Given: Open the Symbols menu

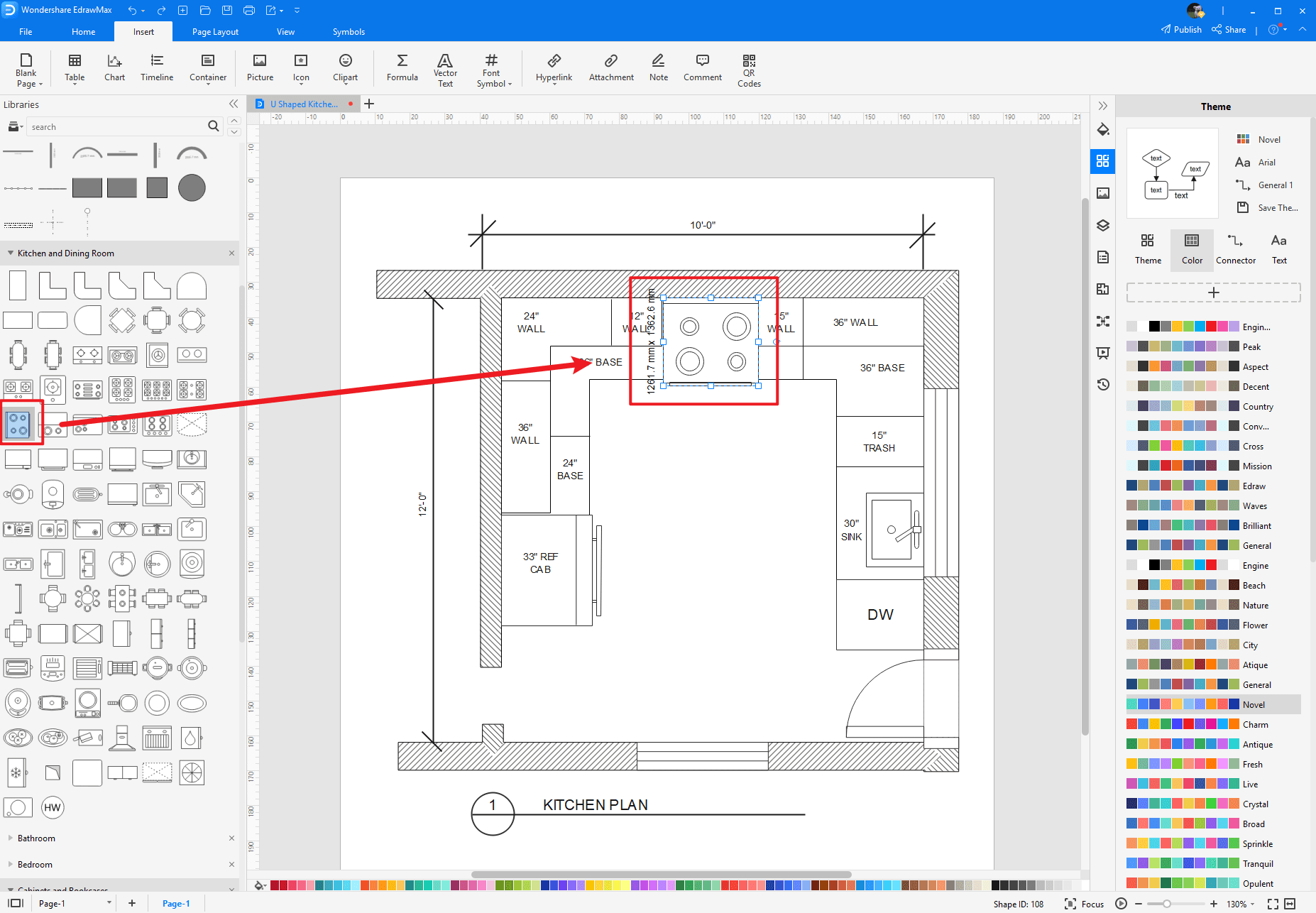Looking at the screenshot, I should [349, 31].
